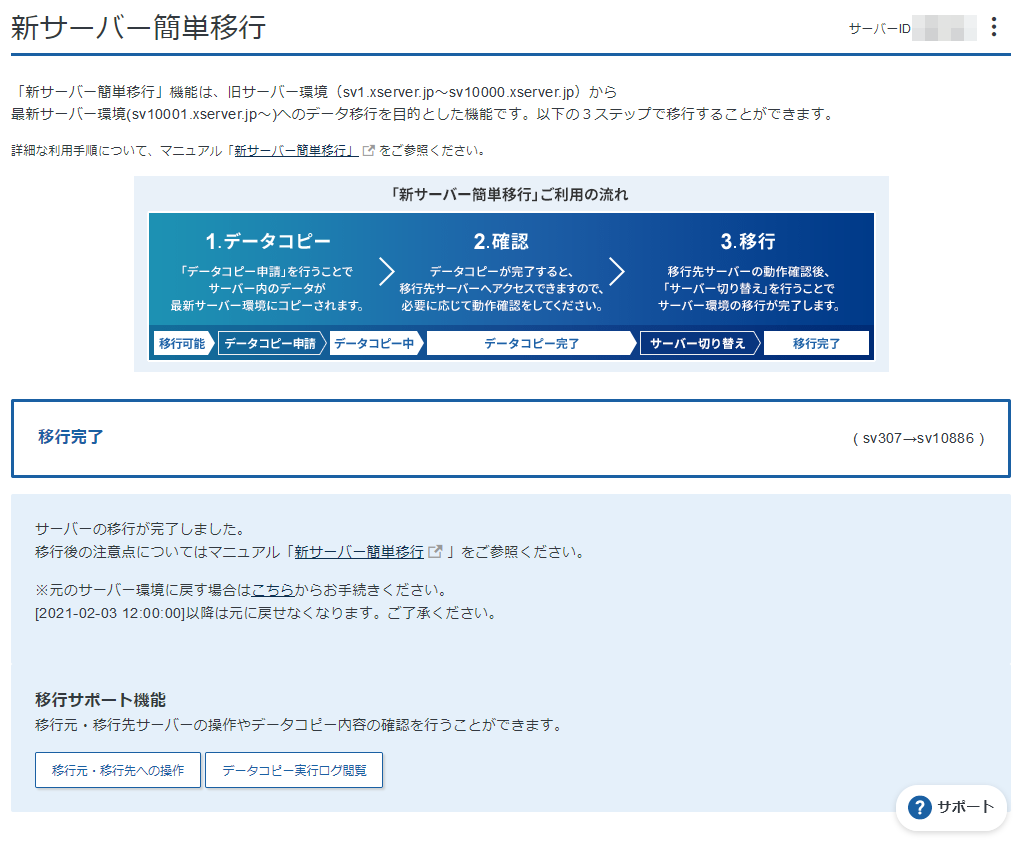Select the 移行可能 flow step
This screenshot has height=841, width=1020.
pos(182,343)
